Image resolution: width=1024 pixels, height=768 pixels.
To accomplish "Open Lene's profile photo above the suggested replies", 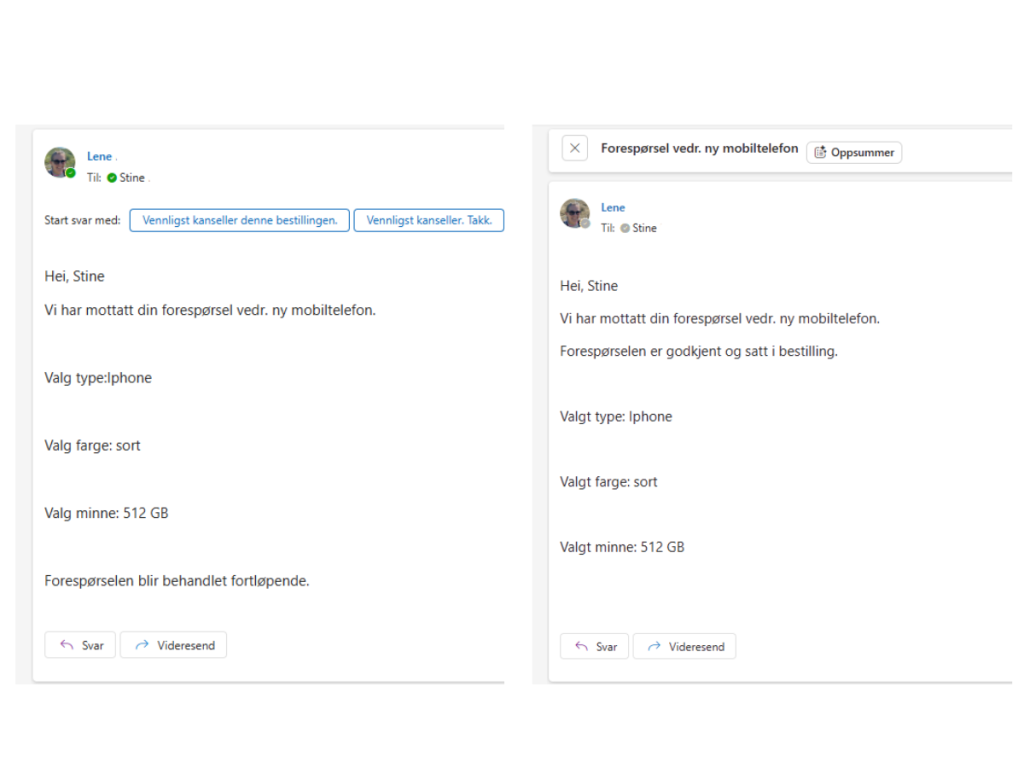I will coord(59,162).
